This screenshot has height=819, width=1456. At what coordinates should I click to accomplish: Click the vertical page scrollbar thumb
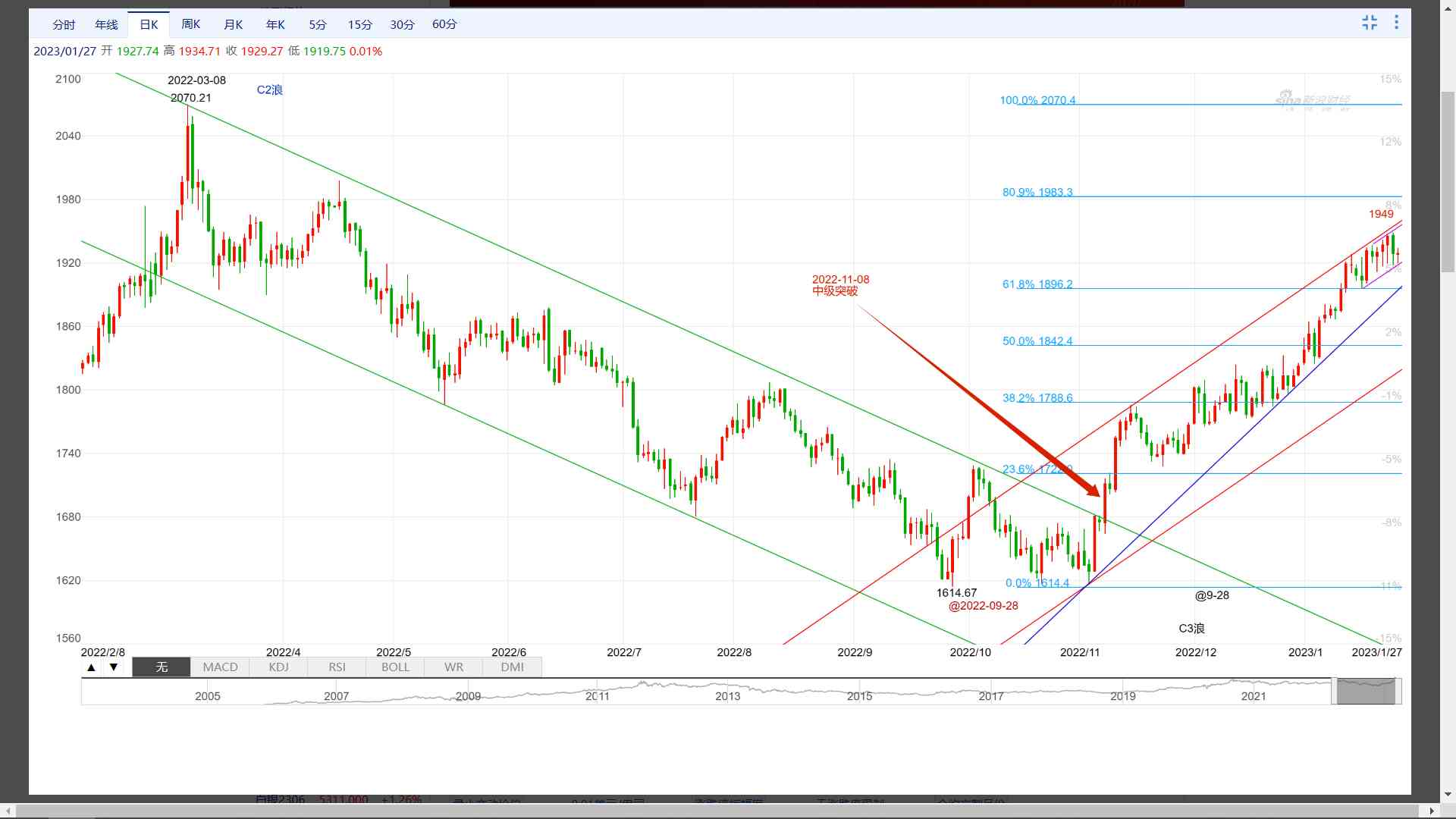(1448, 182)
